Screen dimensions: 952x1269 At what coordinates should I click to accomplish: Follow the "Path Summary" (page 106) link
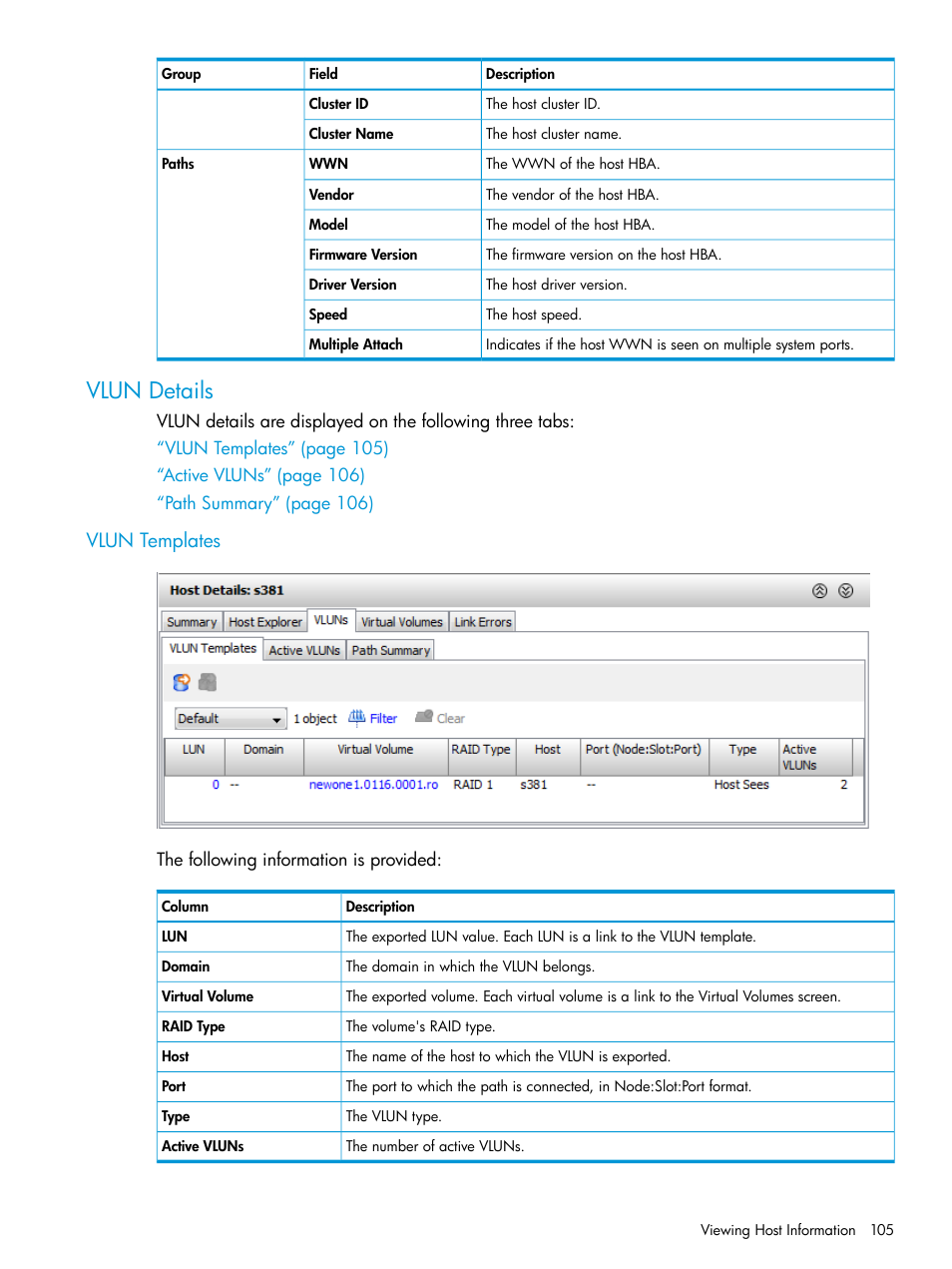[265, 503]
